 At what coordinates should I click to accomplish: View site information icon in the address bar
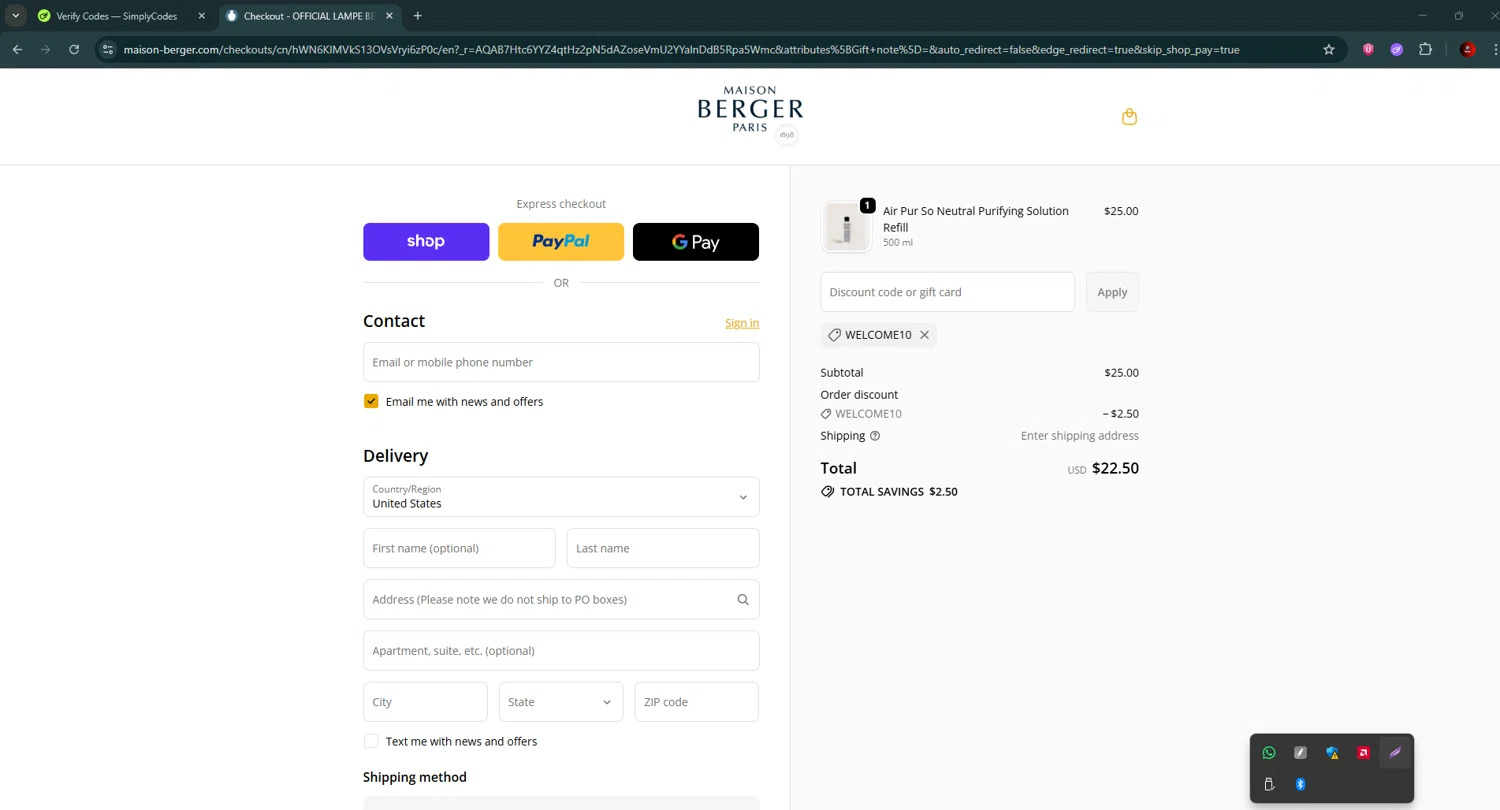pyautogui.click(x=108, y=49)
